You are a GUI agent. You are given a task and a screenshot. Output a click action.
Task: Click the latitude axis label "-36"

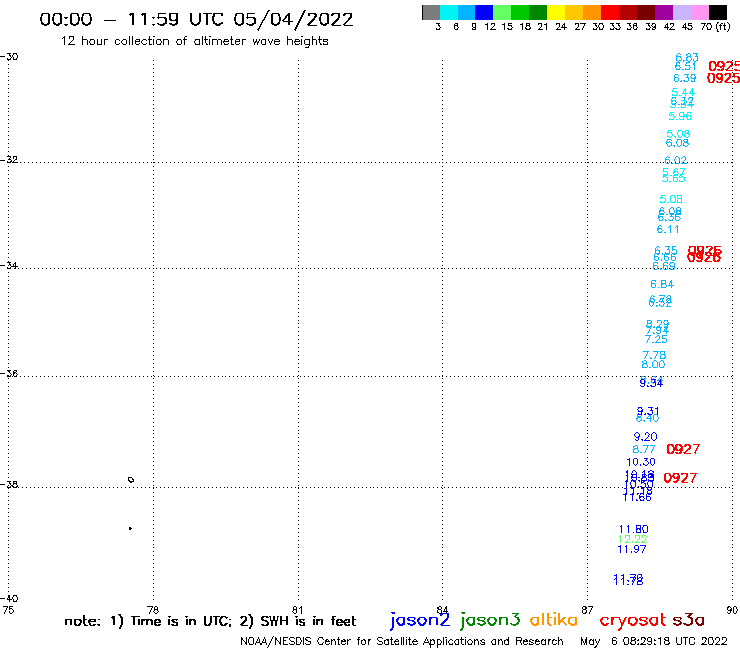tap(9, 373)
